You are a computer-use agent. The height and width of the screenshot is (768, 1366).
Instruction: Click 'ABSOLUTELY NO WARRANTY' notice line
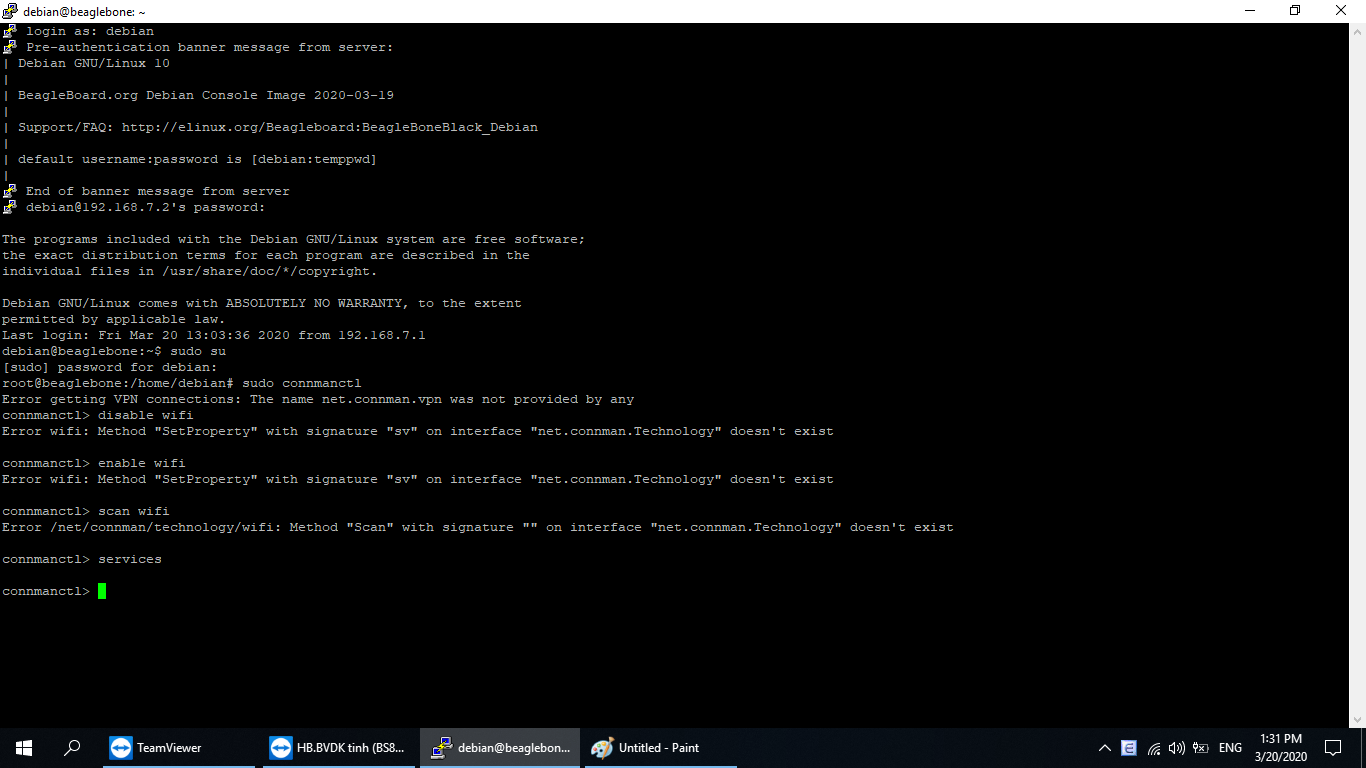coord(262,303)
